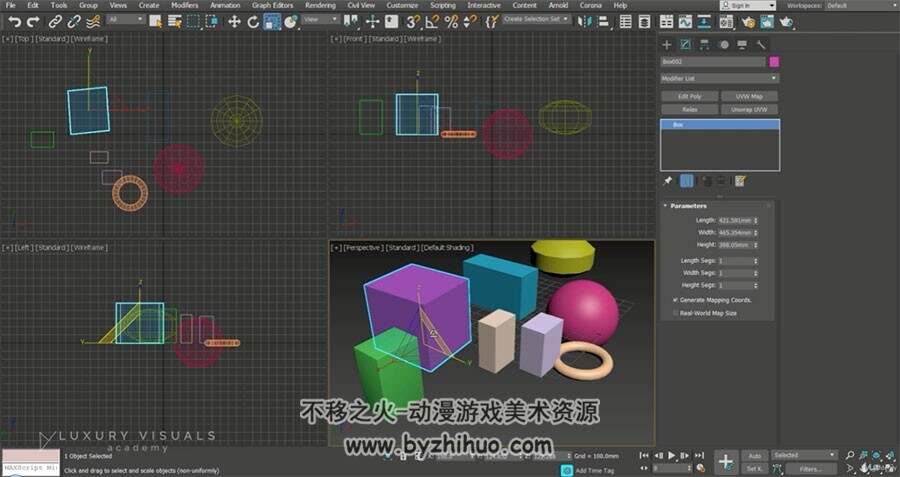Open the Layer Explorer icon
This screenshot has width=900, height=477.
(645, 22)
